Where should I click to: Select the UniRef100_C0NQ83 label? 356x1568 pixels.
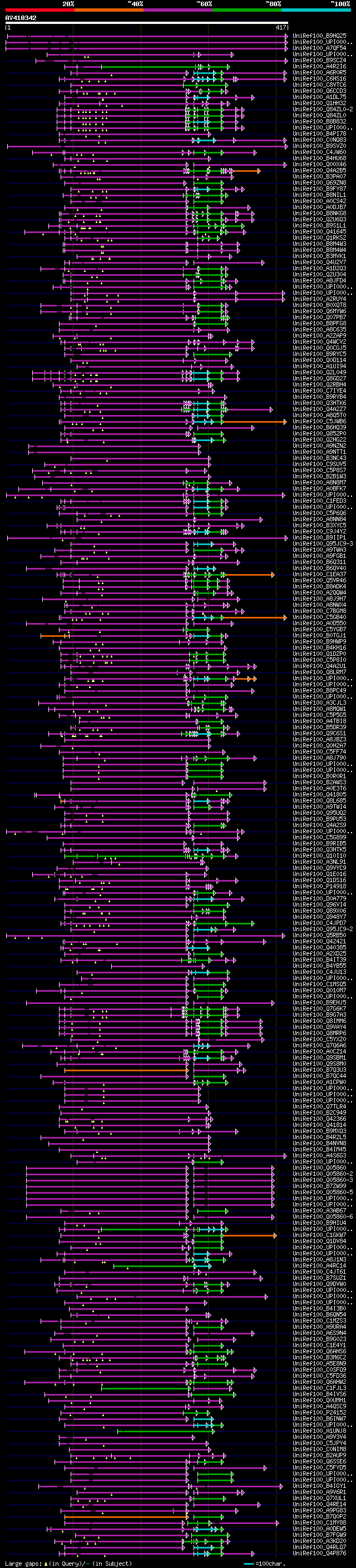click(319, 140)
